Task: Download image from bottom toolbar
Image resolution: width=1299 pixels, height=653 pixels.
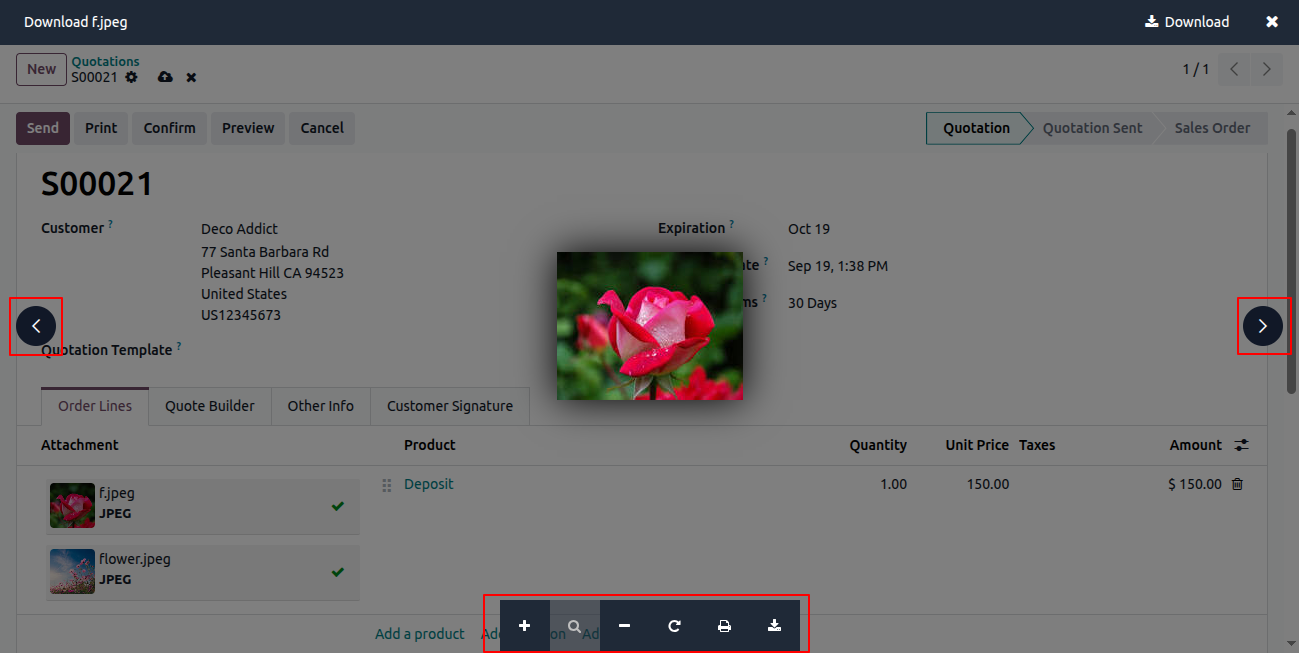Action: pyautogui.click(x=775, y=626)
